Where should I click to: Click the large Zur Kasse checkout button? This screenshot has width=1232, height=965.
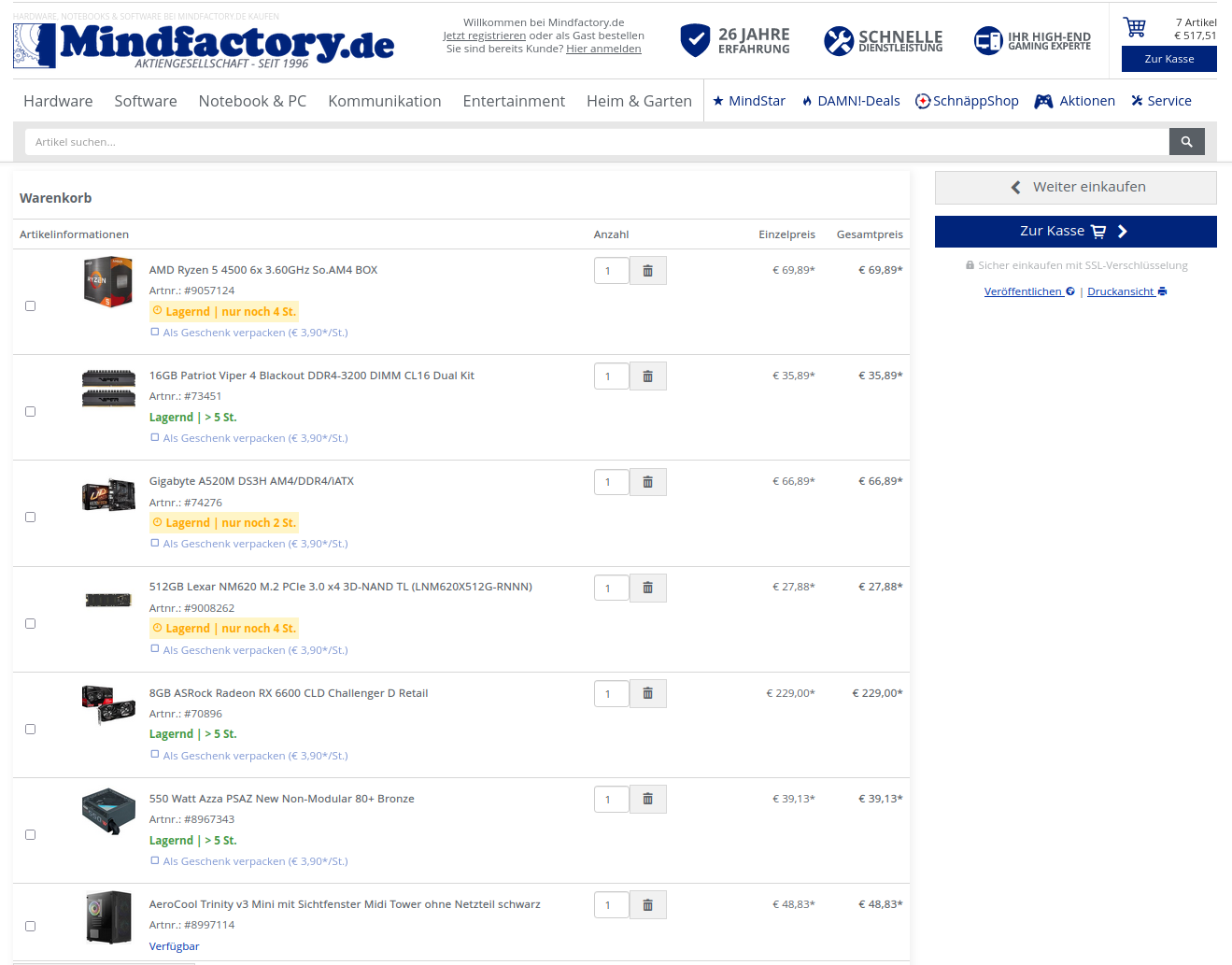[x=1075, y=232]
